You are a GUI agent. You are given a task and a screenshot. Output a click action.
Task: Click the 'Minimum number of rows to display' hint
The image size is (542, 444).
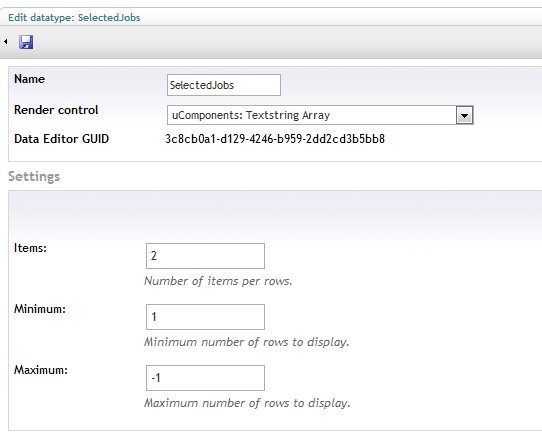pyautogui.click(x=247, y=342)
